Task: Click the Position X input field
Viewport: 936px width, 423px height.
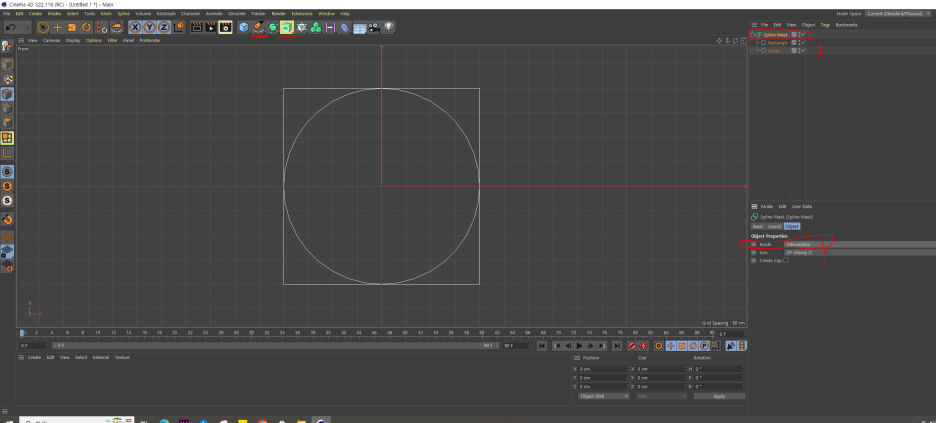Action: tap(604, 369)
